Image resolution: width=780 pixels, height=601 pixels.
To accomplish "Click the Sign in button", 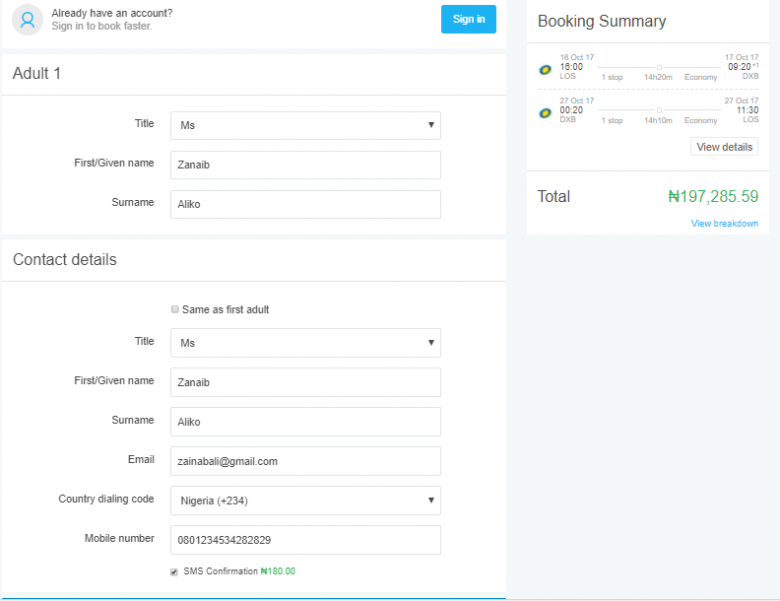I will pyautogui.click(x=468, y=19).
